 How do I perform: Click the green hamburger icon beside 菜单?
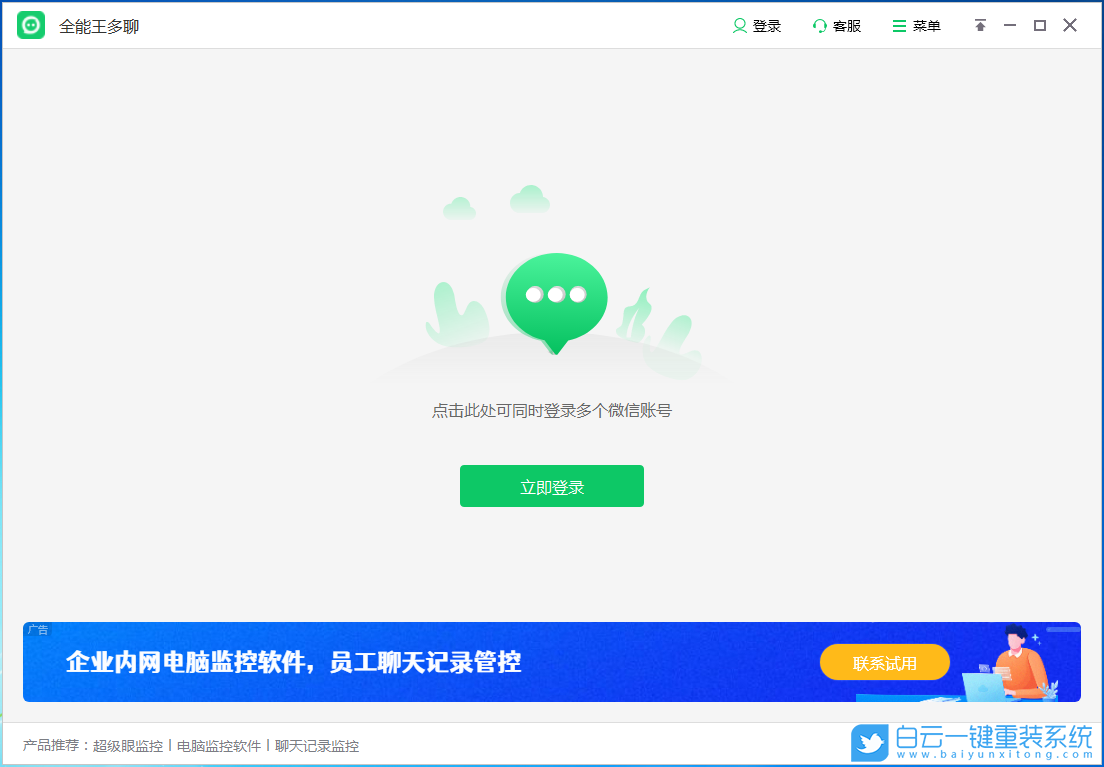pyautogui.click(x=897, y=25)
